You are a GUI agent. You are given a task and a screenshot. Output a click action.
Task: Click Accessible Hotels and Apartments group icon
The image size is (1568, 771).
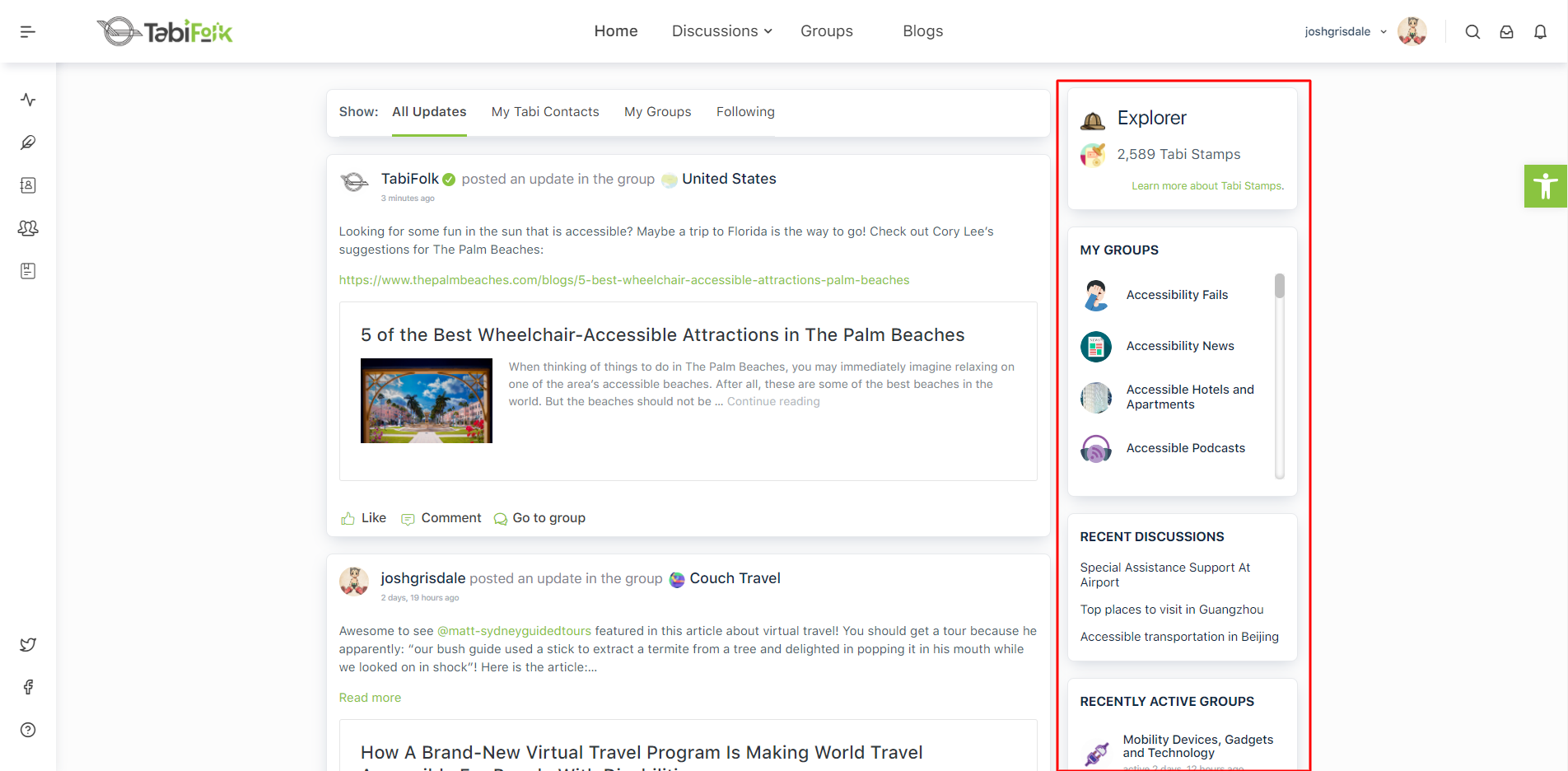pos(1096,397)
